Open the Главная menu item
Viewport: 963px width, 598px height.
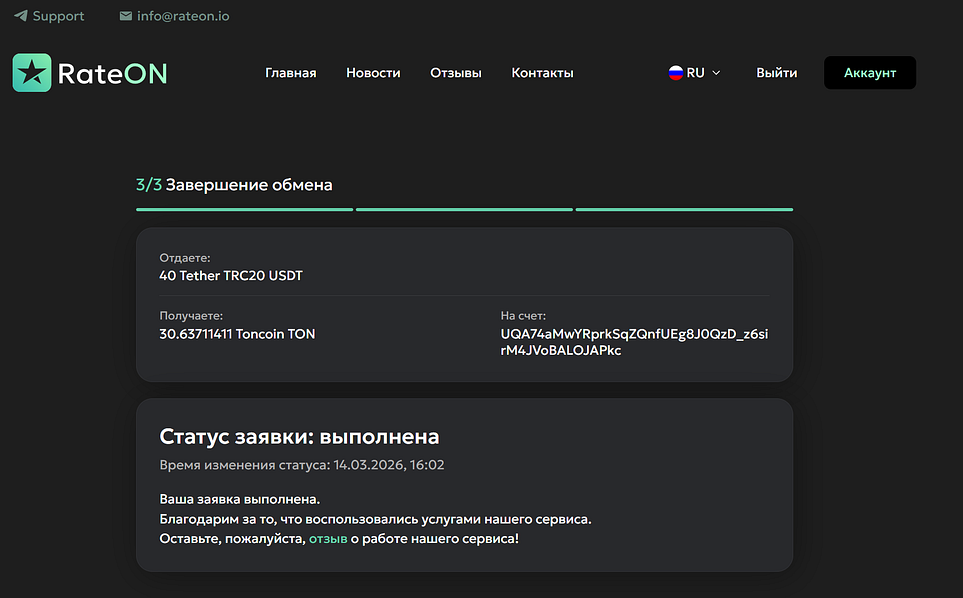click(290, 73)
